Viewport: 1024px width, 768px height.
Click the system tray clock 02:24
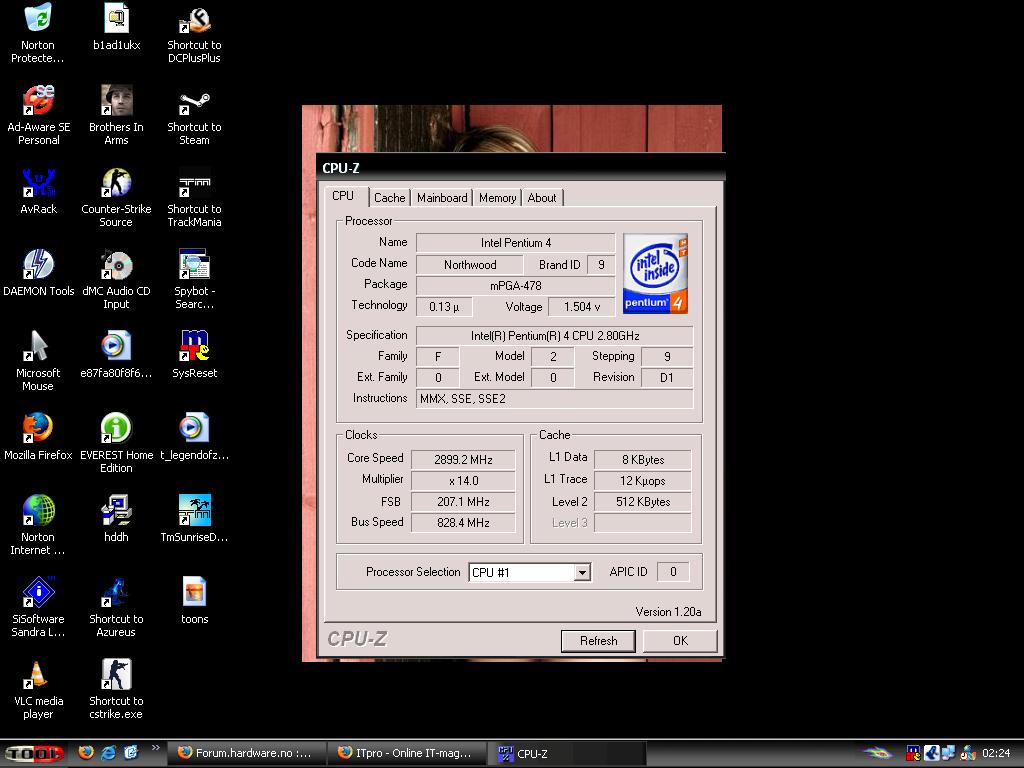pos(996,754)
